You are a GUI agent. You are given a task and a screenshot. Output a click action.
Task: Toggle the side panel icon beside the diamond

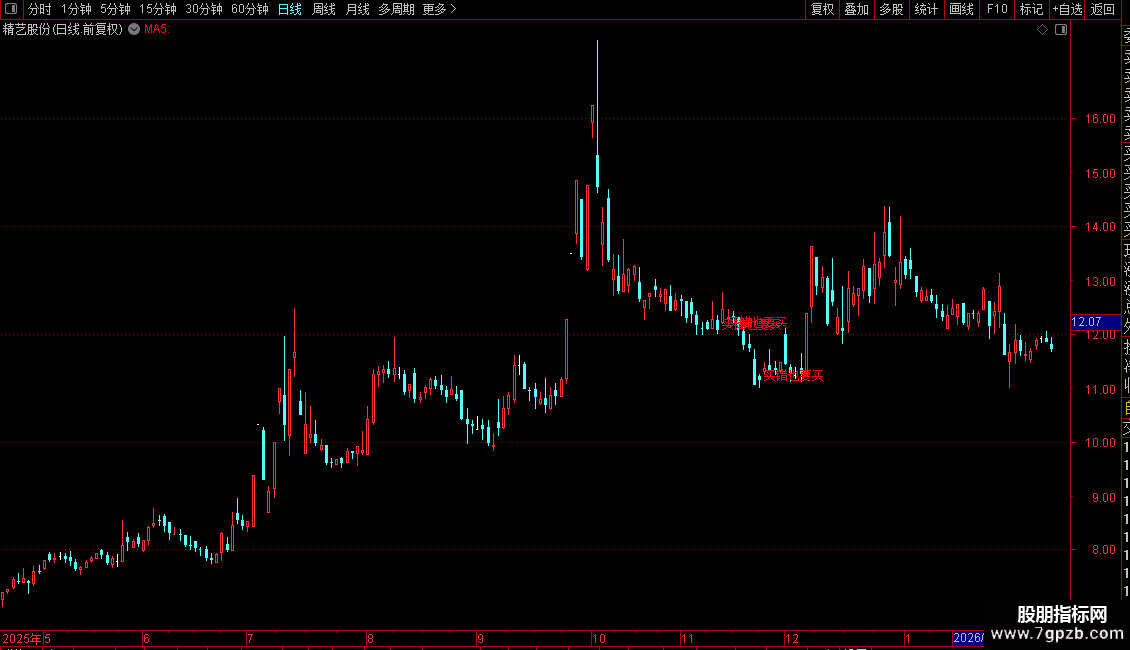[1061, 29]
